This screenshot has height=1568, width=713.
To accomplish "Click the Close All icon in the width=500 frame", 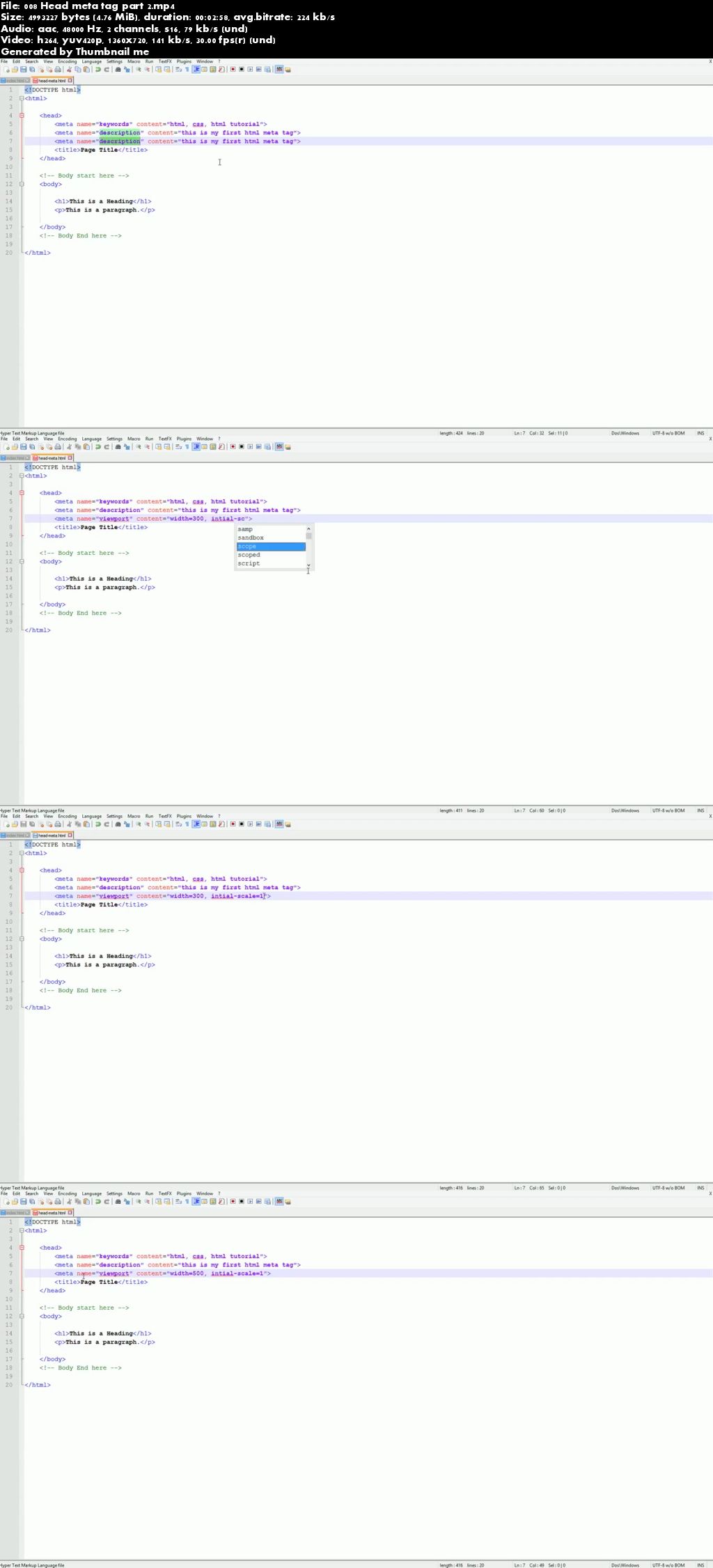I will (49, 1201).
